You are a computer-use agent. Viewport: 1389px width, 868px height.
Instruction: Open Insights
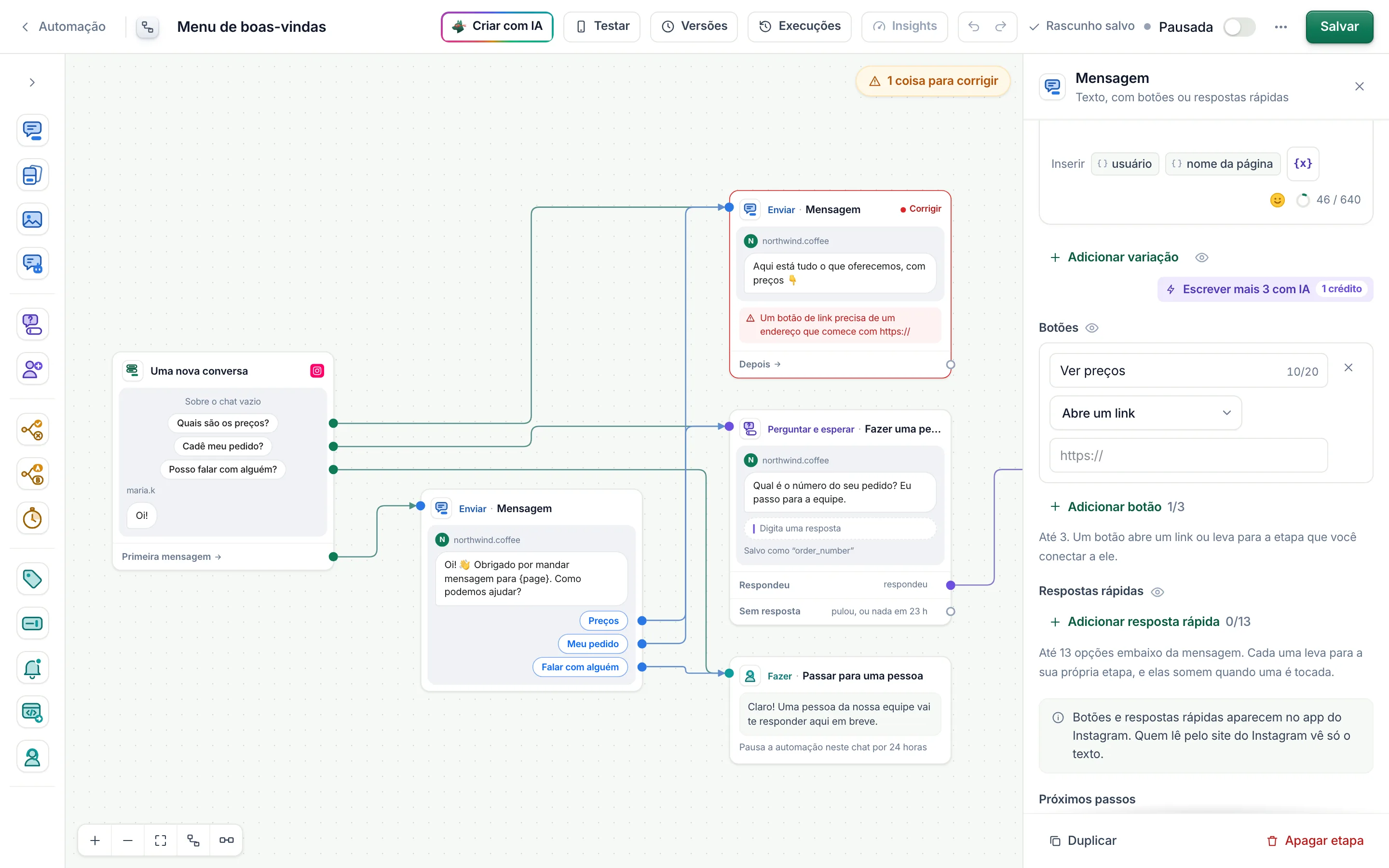[x=904, y=27]
